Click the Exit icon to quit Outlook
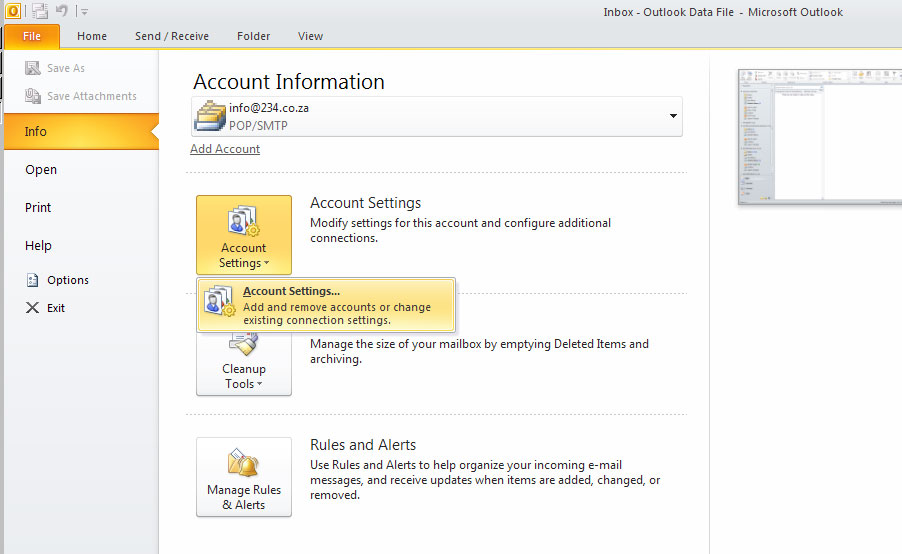This screenshot has height=554, width=902. pos(33,308)
